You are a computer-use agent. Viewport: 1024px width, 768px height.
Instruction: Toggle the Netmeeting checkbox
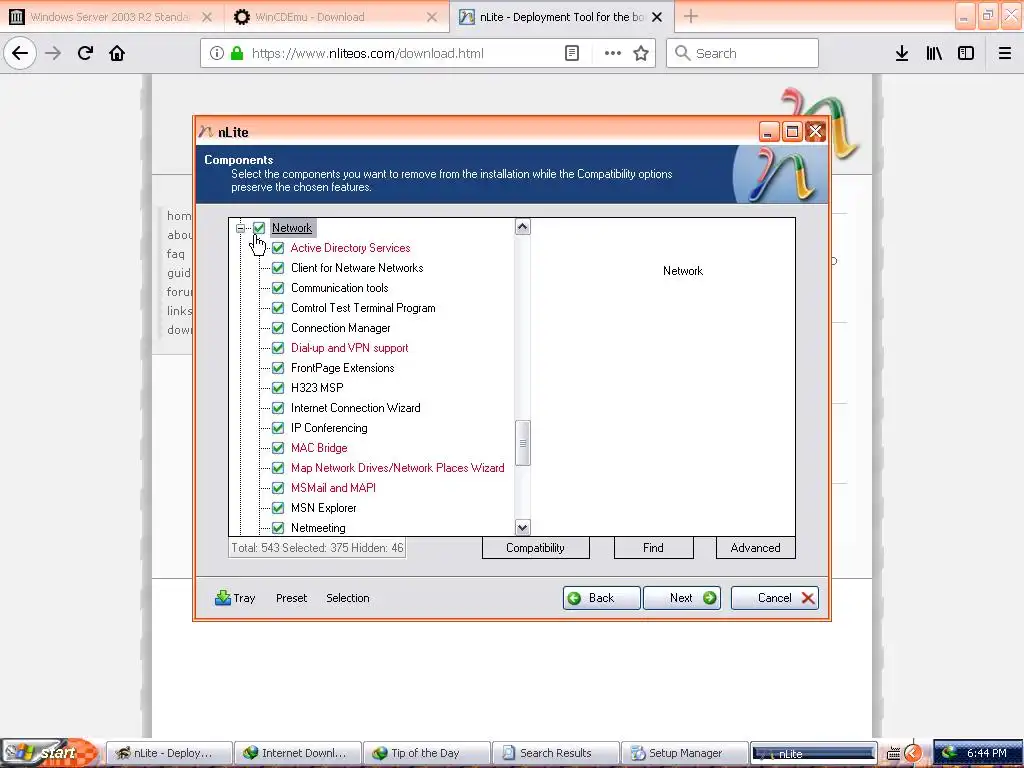[278, 528]
